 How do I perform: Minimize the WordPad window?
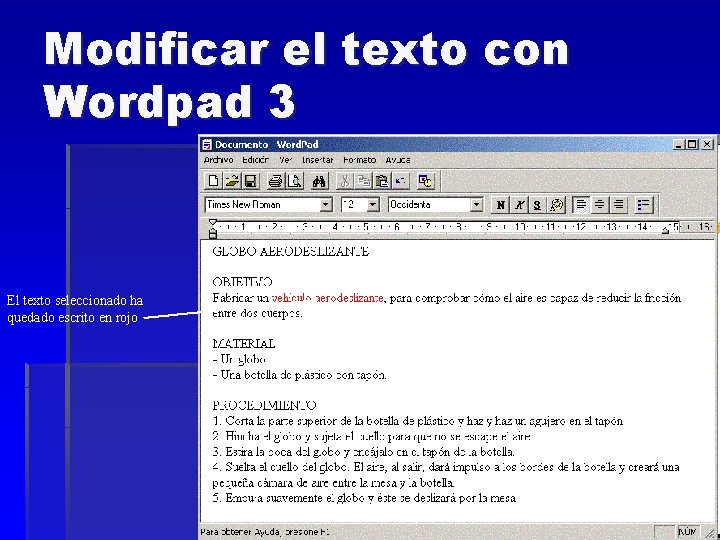tap(678, 145)
